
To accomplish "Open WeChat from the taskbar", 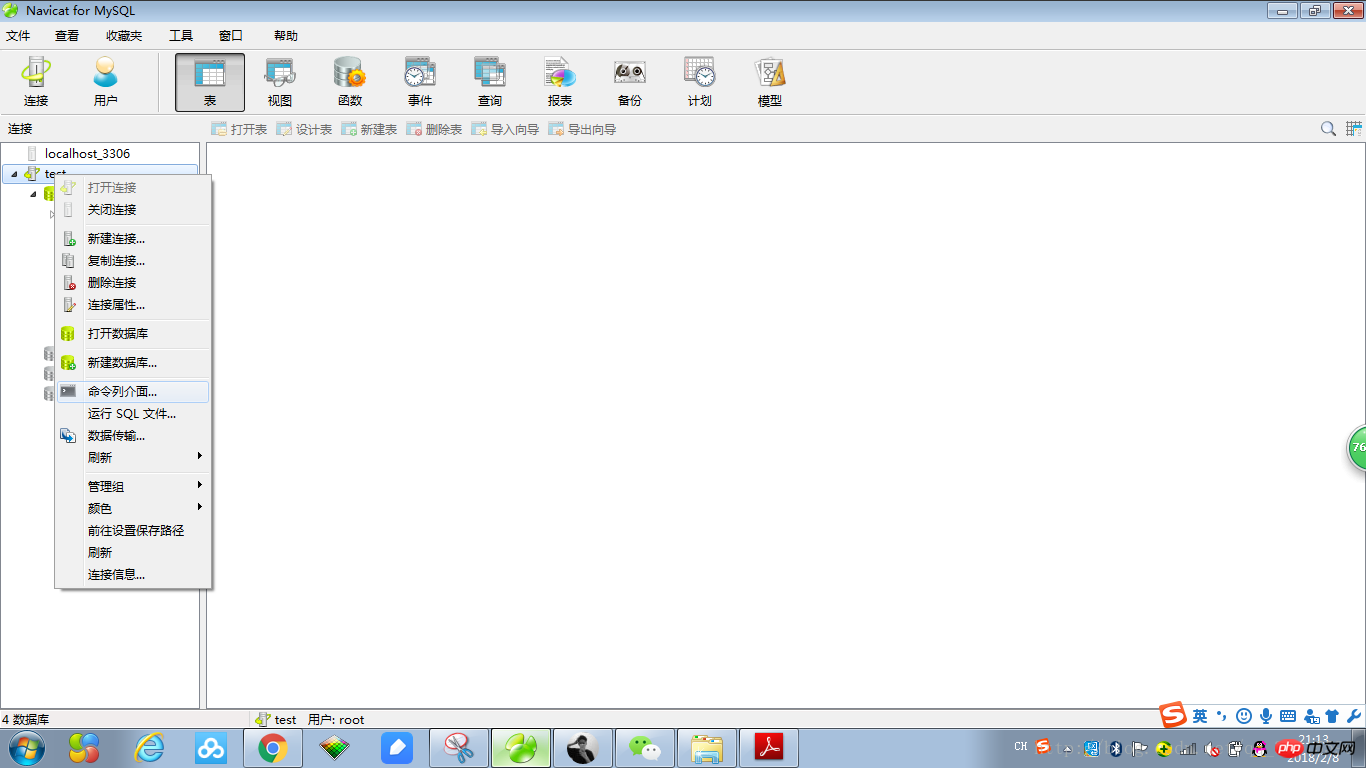I will pyautogui.click(x=645, y=748).
